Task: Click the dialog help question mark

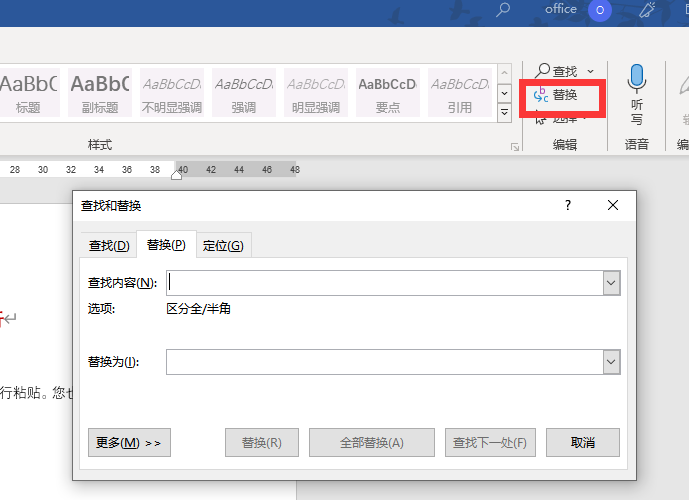Action: coord(568,205)
